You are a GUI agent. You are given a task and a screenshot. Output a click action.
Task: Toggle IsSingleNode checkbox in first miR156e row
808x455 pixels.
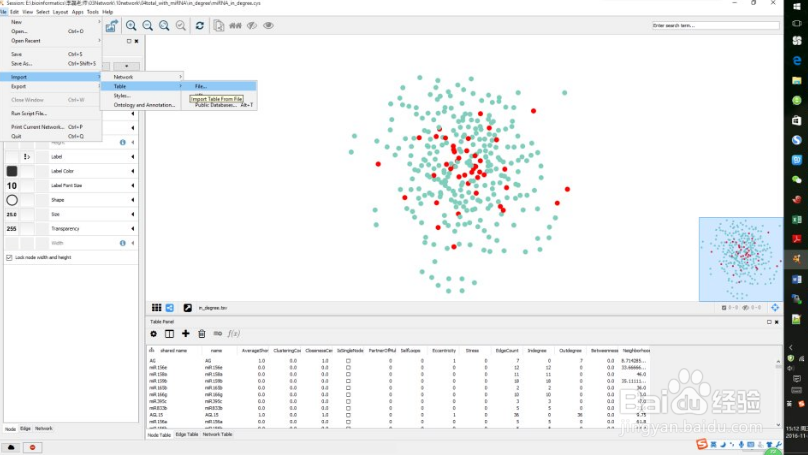pyautogui.click(x=348, y=367)
